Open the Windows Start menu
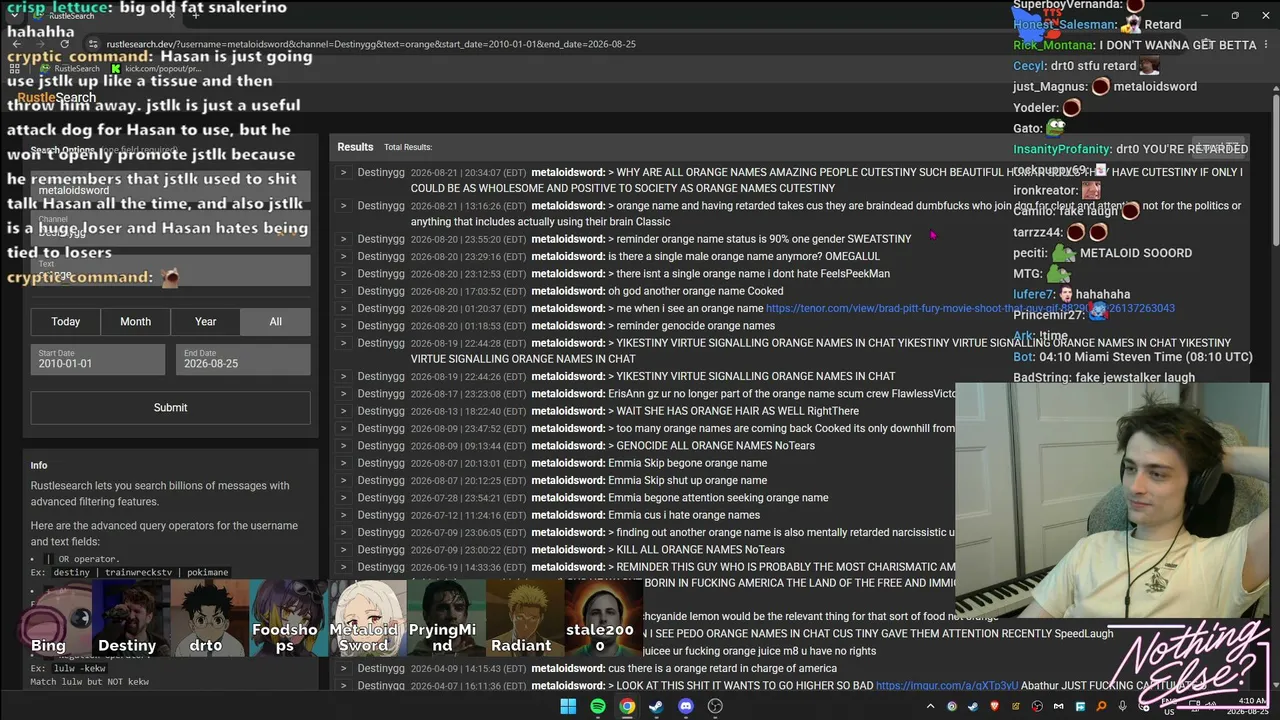The image size is (1280, 720). [x=568, y=706]
